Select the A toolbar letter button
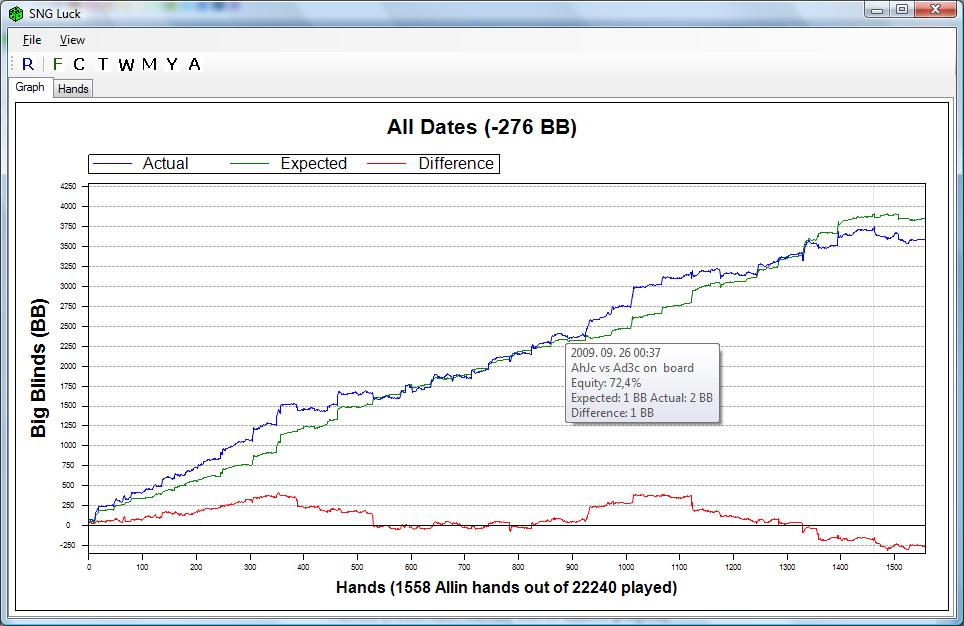 click(x=194, y=64)
